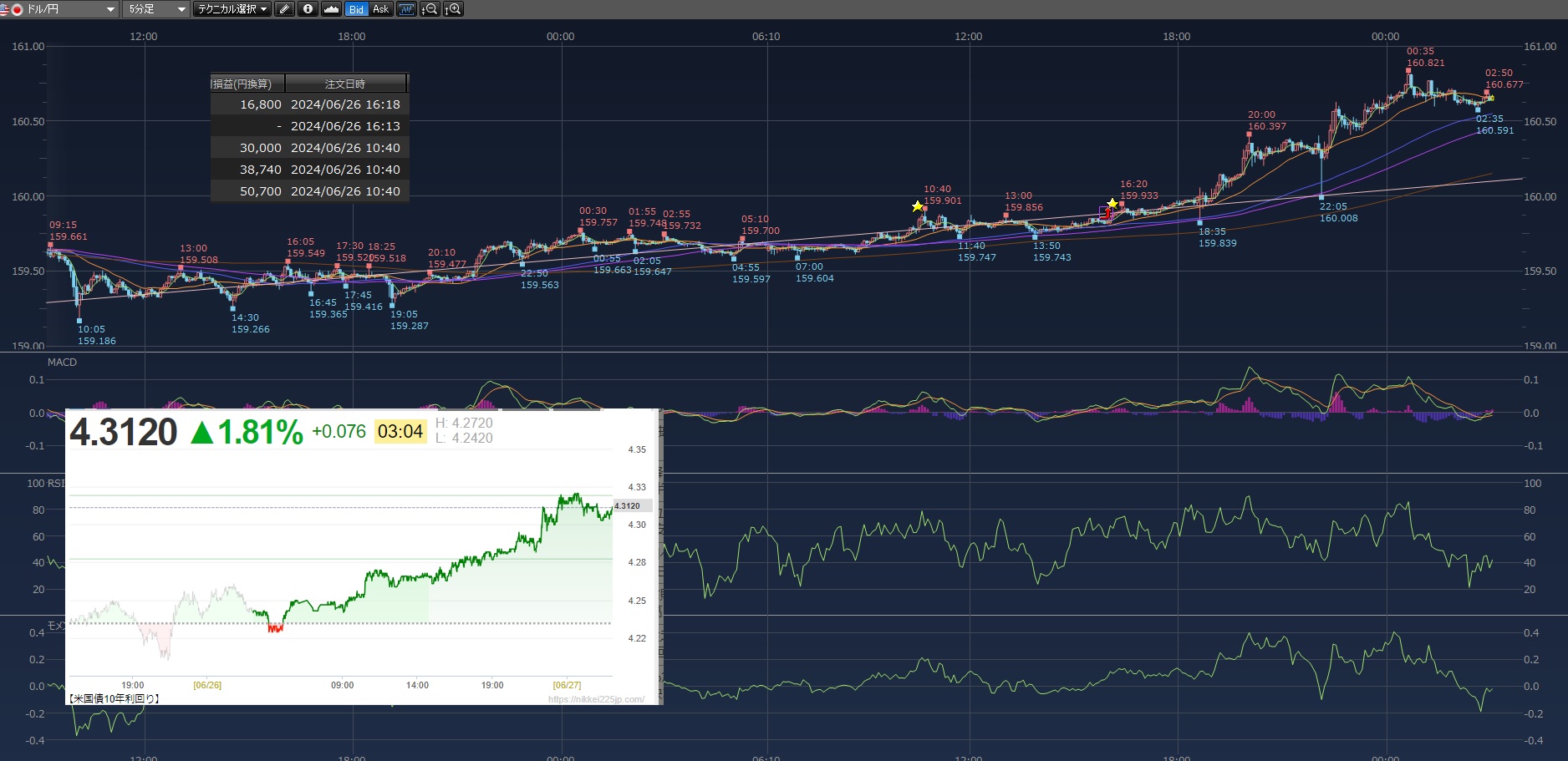The width and height of the screenshot is (1568, 761).
Task: Expand the テクニカル選択 indicator menu
Action: (x=232, y=9)
